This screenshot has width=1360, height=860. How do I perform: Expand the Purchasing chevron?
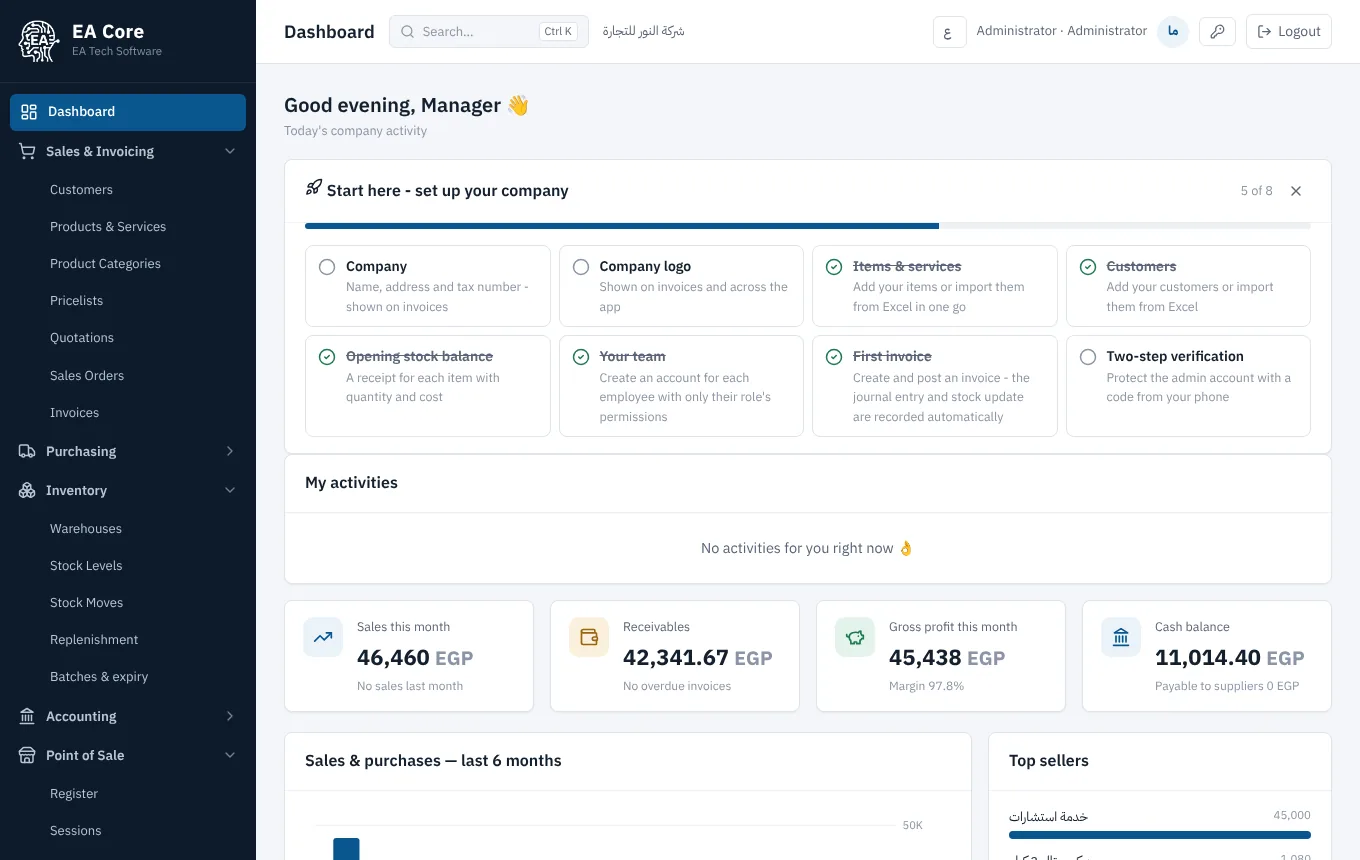coord(230,452)
